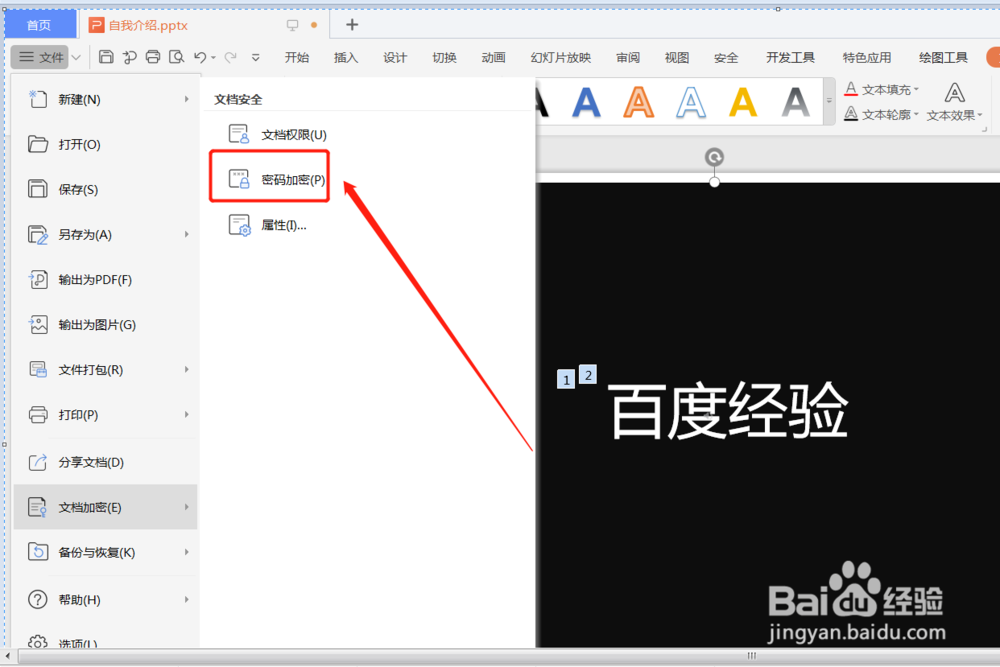Image resolution: width=1000 pixels, height=667 pixels.
Task: Open the 文本填充 text fill dropdown
Action: [881, 89]
